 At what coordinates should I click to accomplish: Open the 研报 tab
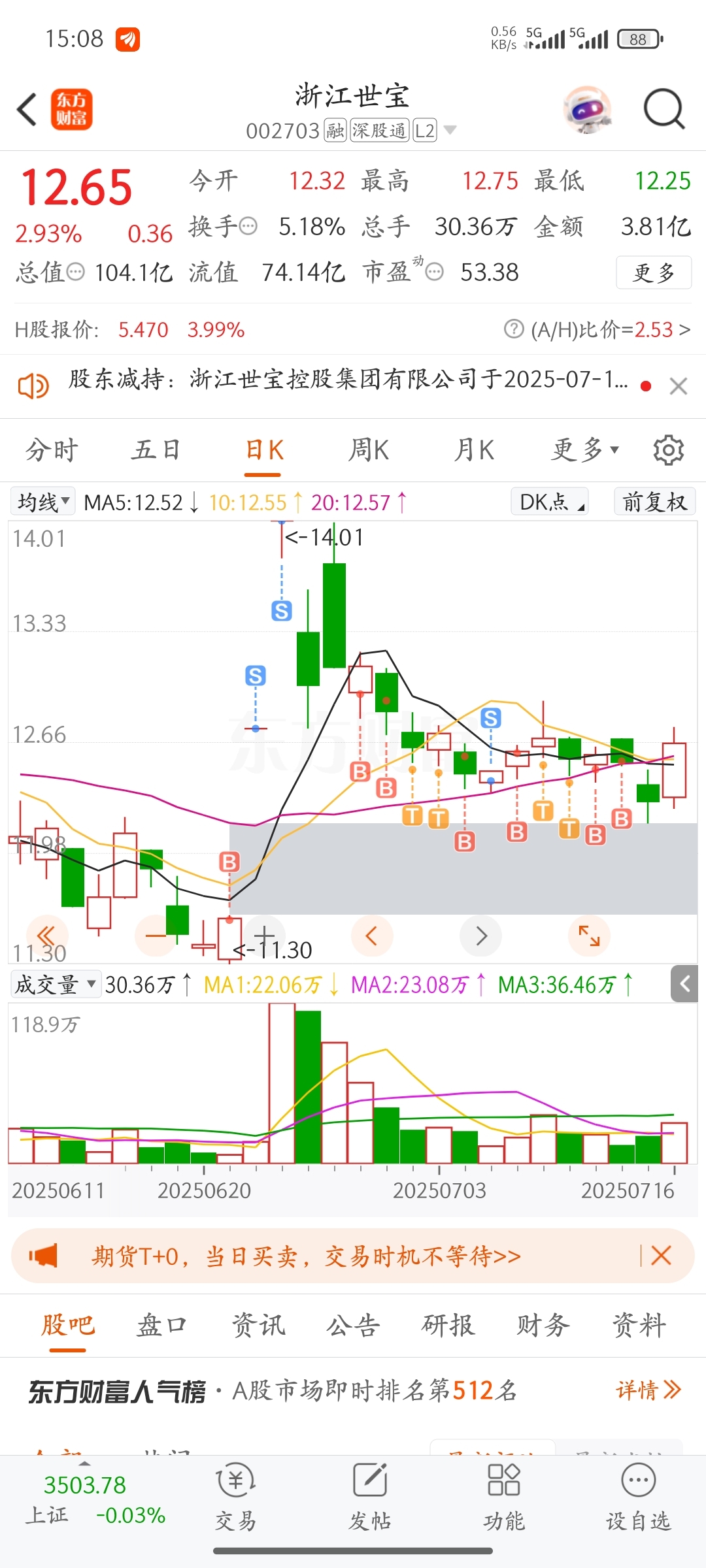(x=448, y=1326)
